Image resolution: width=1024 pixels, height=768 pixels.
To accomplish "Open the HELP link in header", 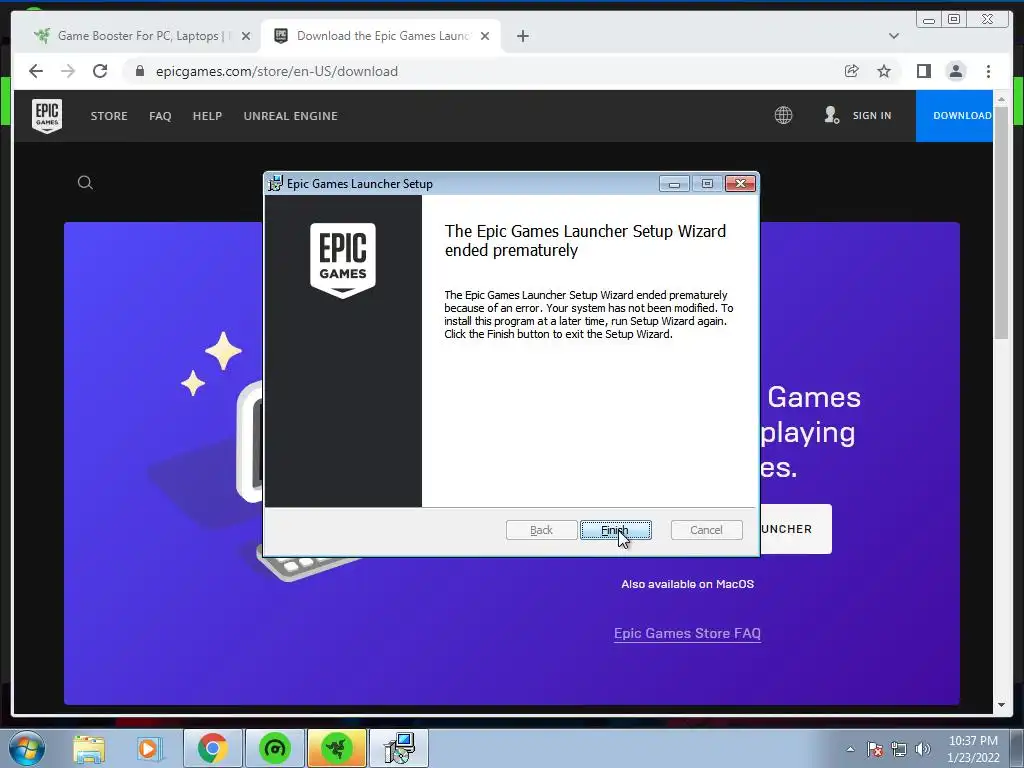I will coord(207,116).
